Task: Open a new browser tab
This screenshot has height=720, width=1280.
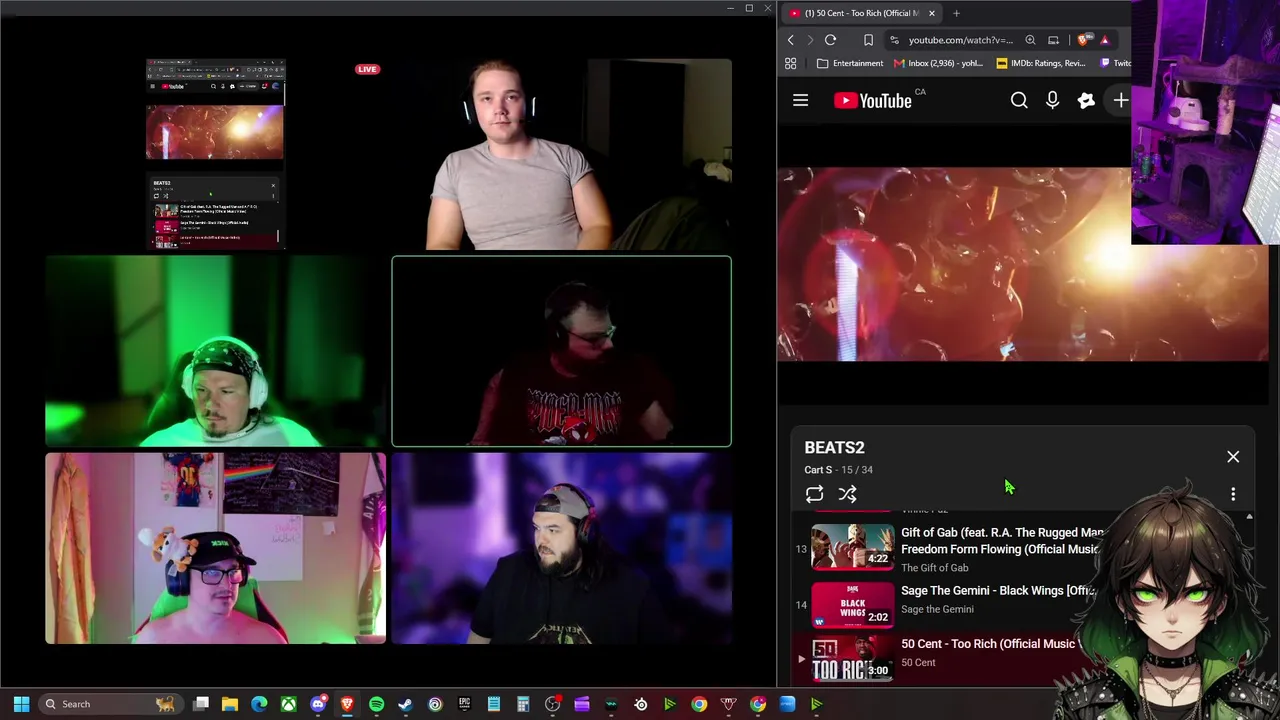Action: click(x=956, y=13)
